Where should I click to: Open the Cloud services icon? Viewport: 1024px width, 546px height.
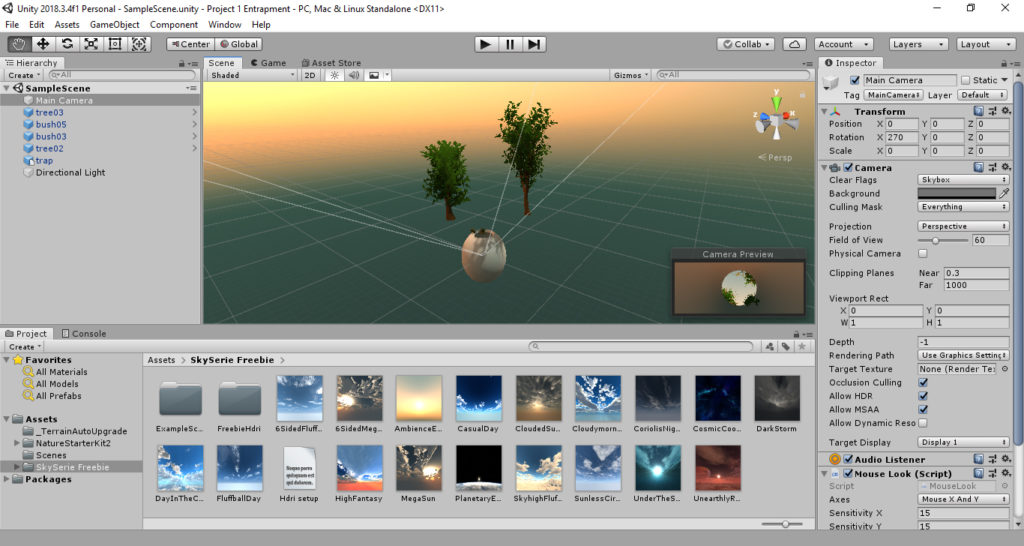click(x=794, y=44)
